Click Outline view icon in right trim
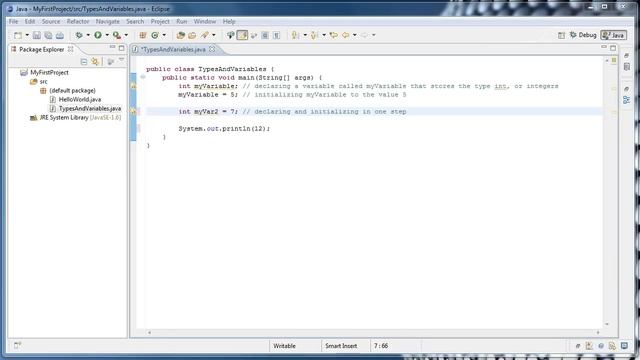640x360 pixels. [x=627, y=100]
